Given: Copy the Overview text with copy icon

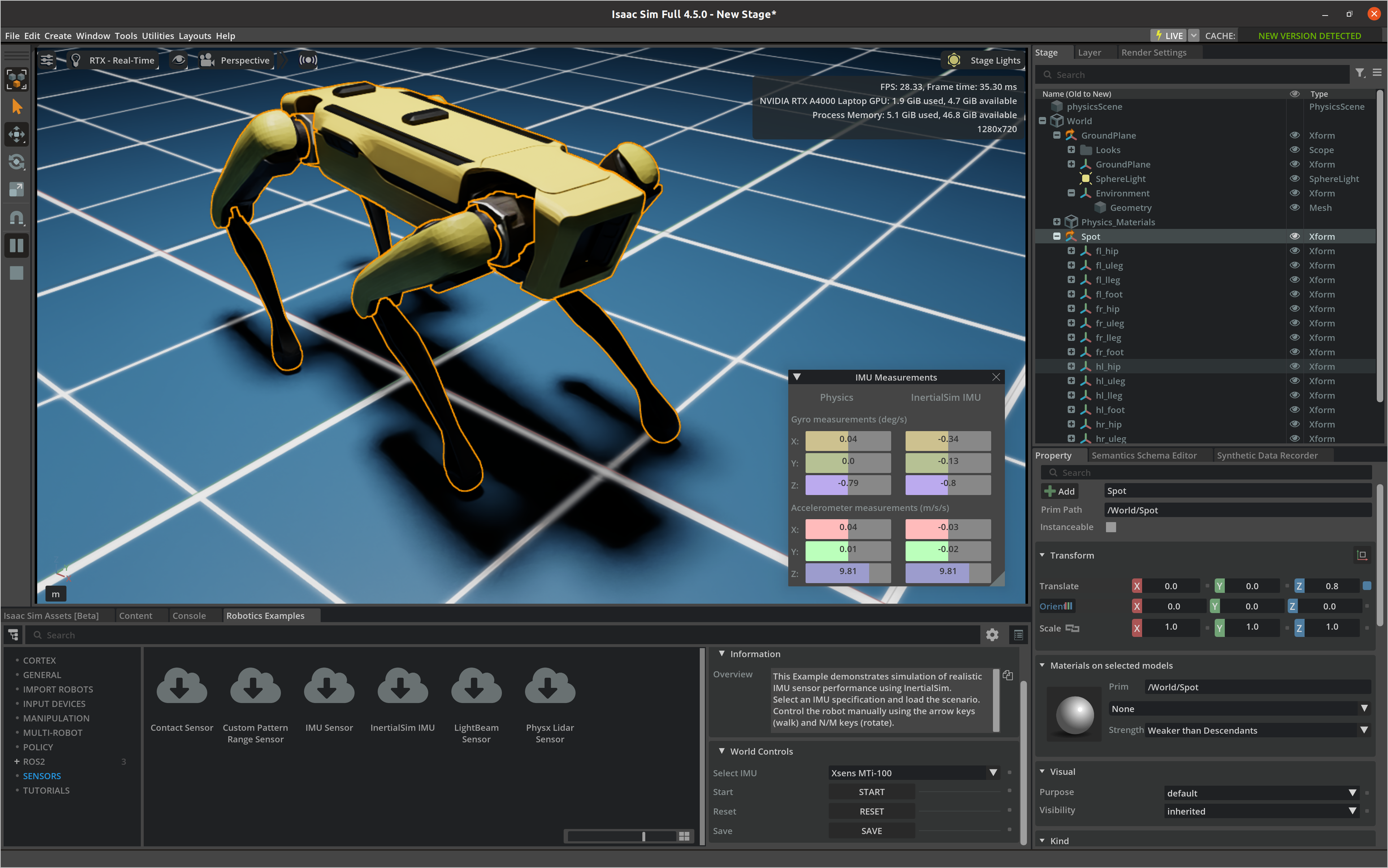Looking at the screenshot, I should point(1007,675).
